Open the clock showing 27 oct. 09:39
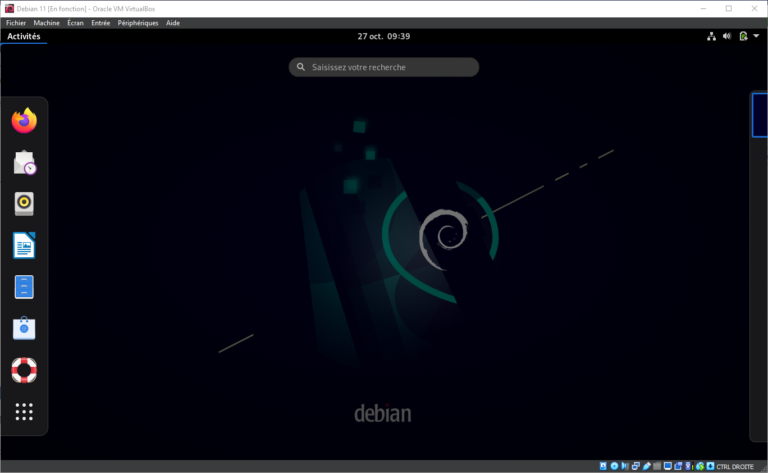Viewport: 768px width, 473px height. (384, 36)
